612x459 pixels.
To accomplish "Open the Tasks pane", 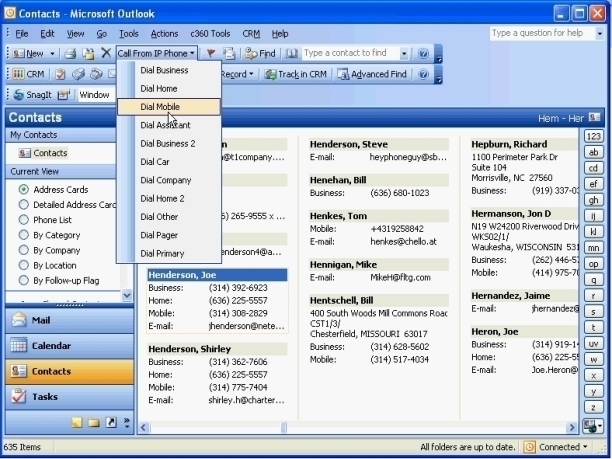I will coord(69,397).
